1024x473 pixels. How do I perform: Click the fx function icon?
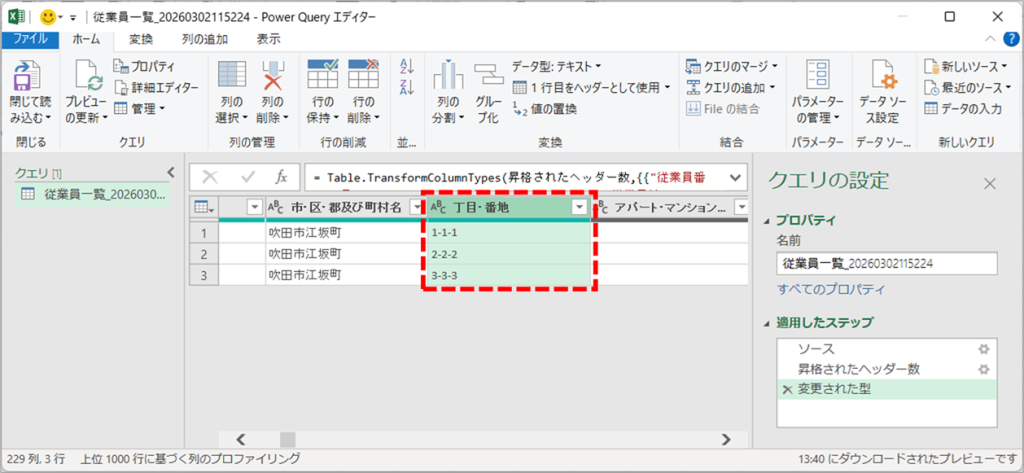click(x=281, y=176)
